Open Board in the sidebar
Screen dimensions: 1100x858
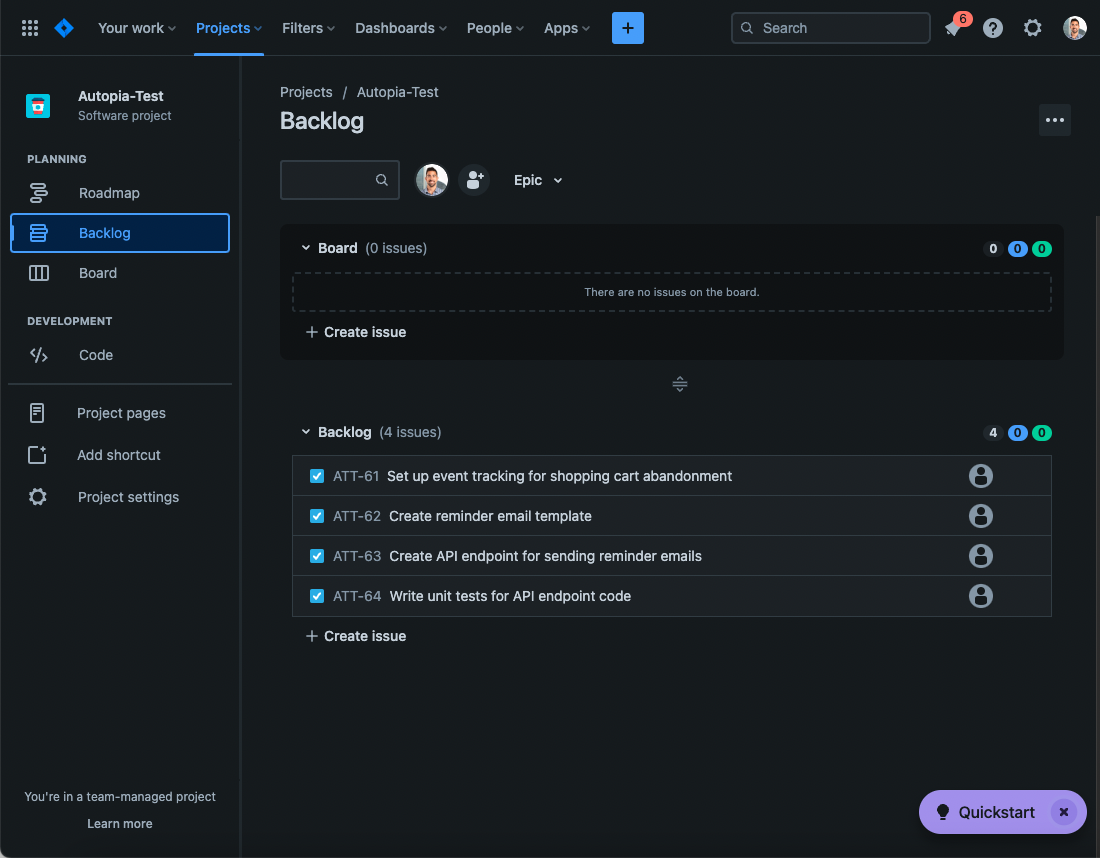(x=120, y=273)
